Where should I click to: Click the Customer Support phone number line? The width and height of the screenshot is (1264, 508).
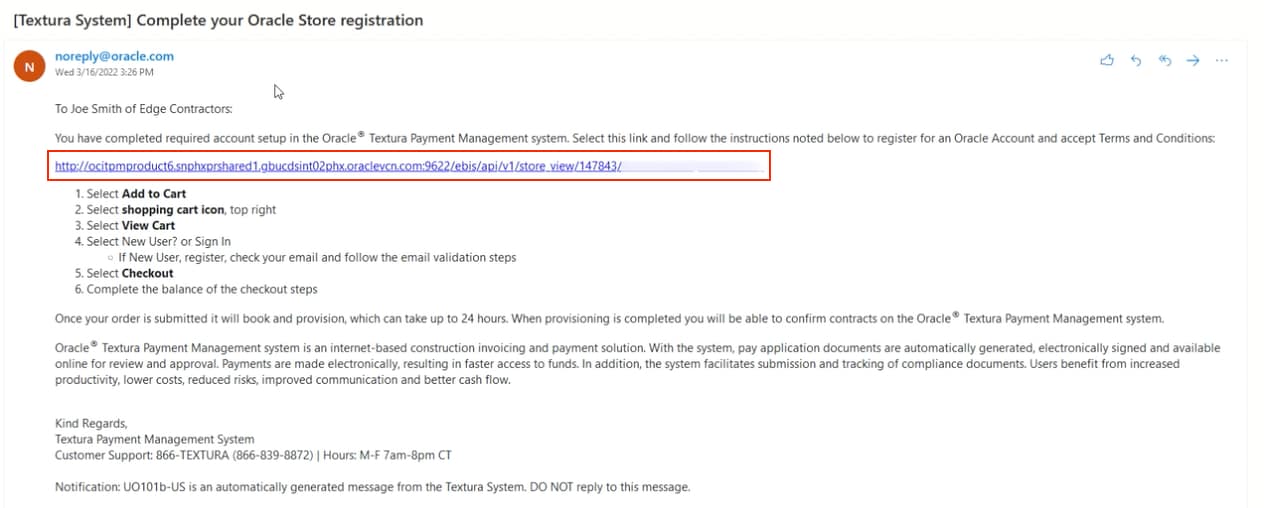pyautogui.click(x=253, y=455)
